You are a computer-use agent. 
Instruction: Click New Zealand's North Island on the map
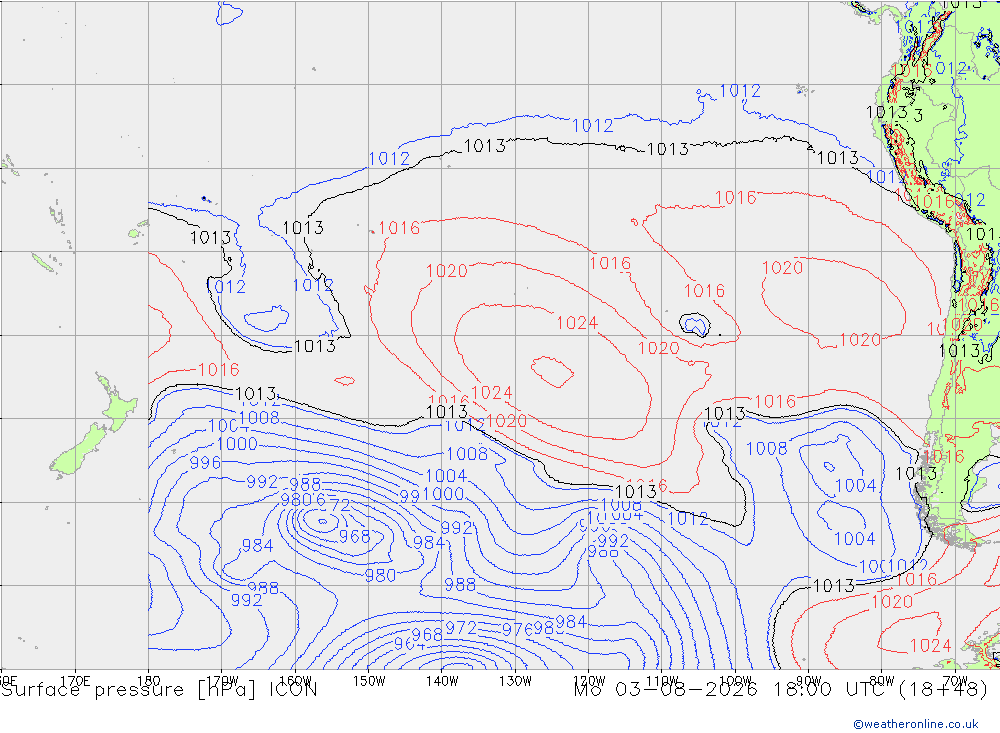(x=117, y=402)
